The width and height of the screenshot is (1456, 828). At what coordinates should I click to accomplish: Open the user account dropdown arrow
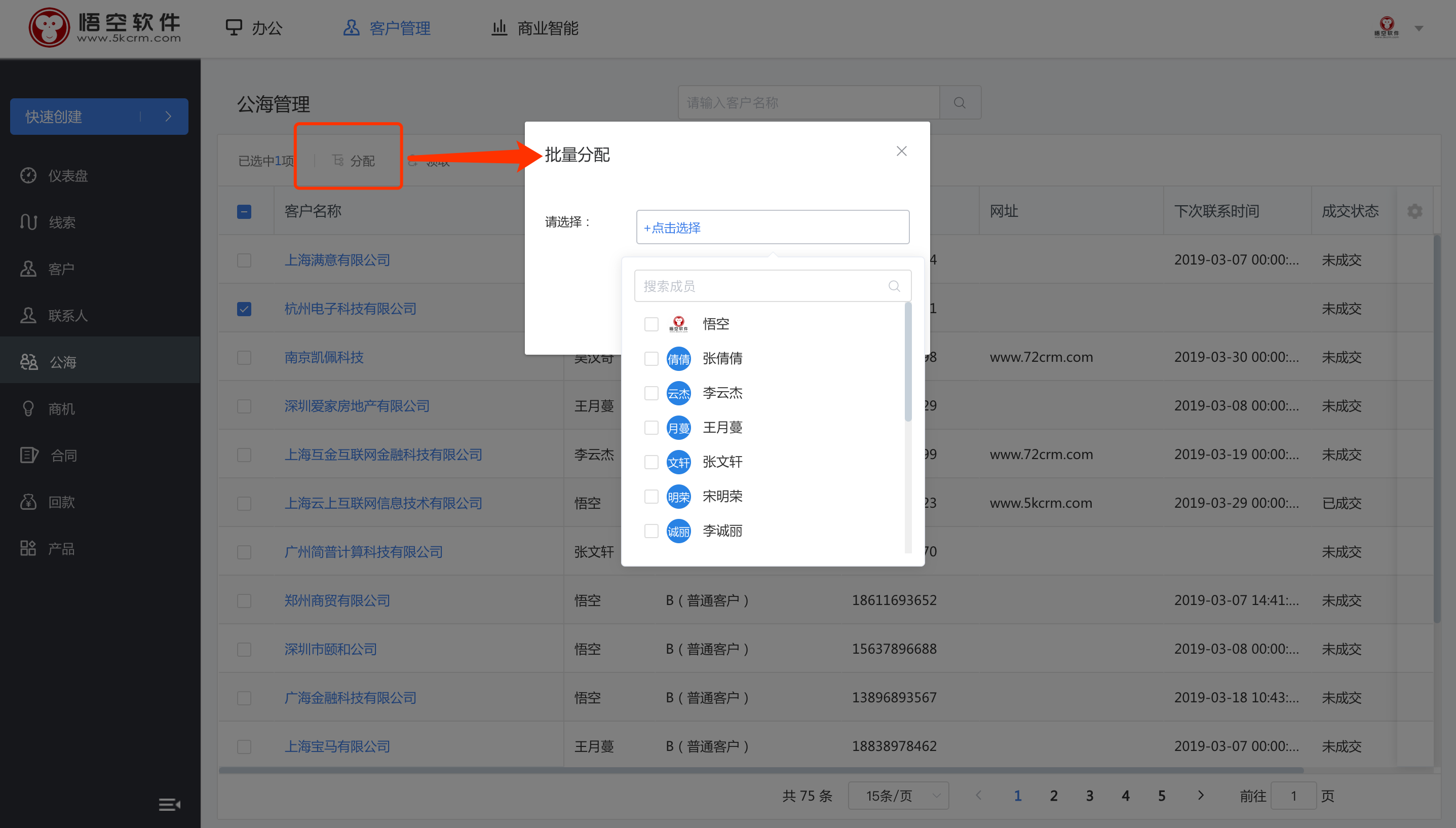click(1419, 28)
